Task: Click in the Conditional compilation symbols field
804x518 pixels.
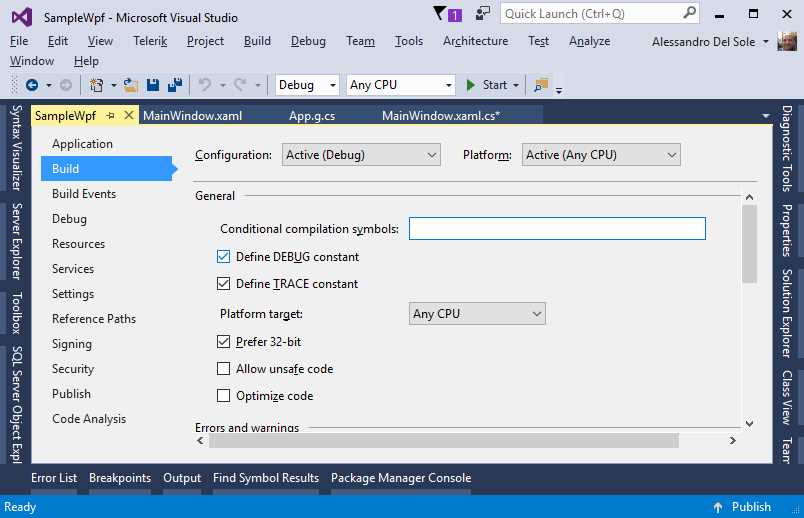Action: tap(557, 229)
